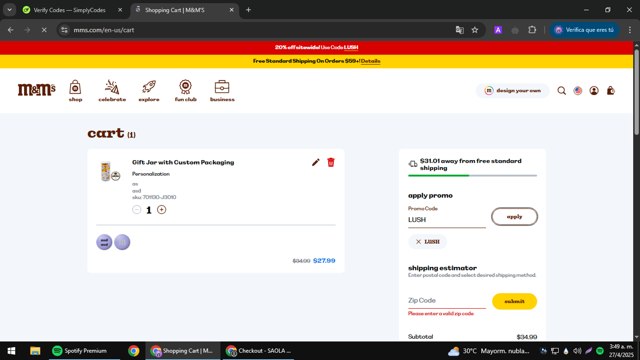
Task: Click the apply promo button
Action: point(514,217)
